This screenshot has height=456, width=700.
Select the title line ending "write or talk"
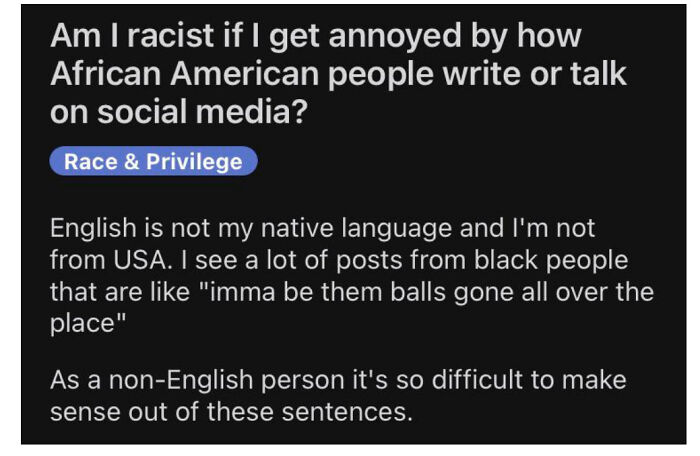(338, 73)
